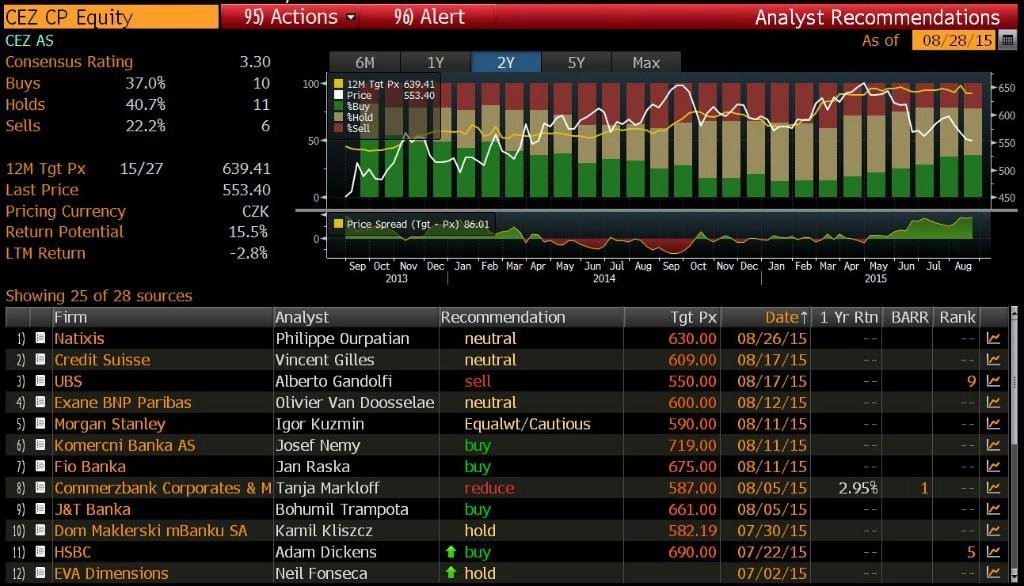1024x586 pixels.
Task: Open the EVA Dimensions firm link
Action: 111,574
